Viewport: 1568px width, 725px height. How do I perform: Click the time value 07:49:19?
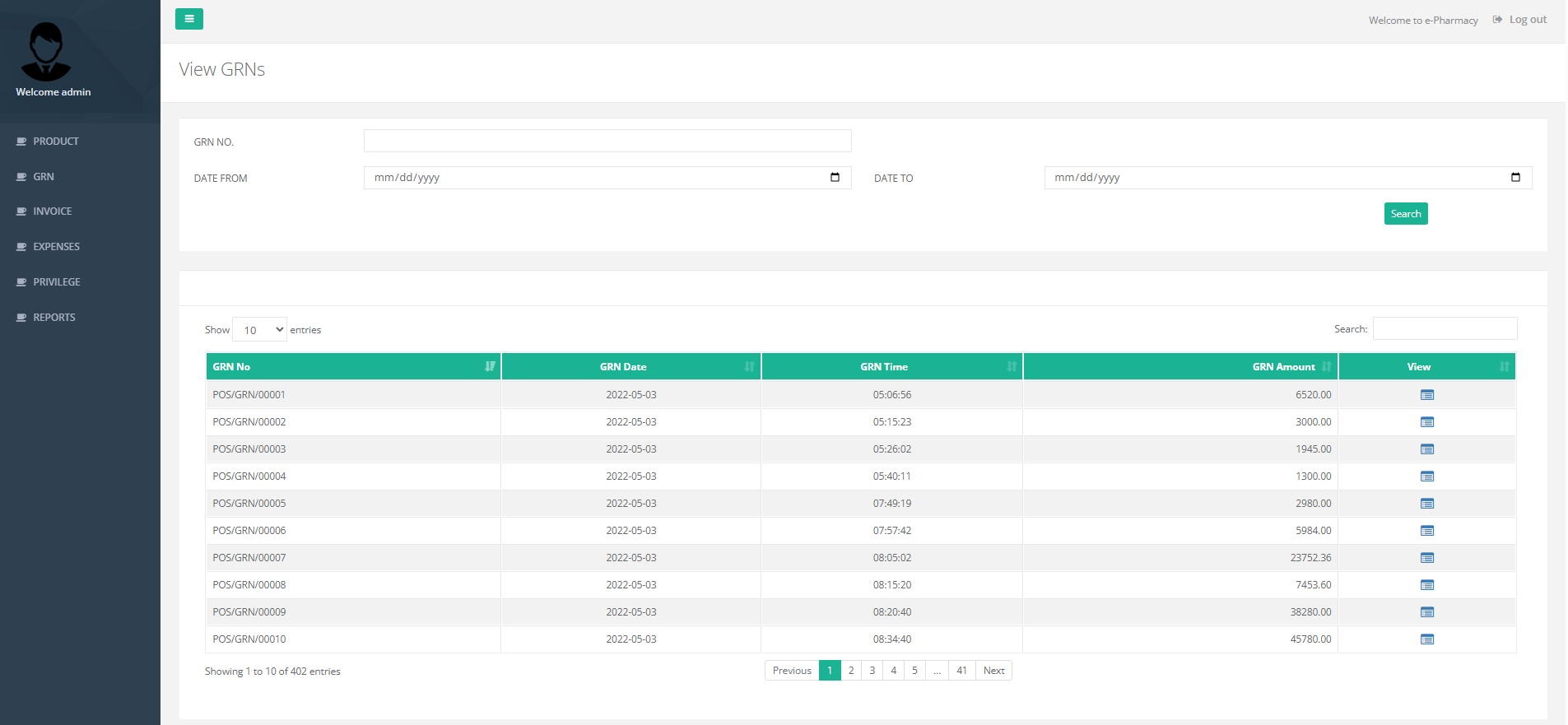(892, 504)
